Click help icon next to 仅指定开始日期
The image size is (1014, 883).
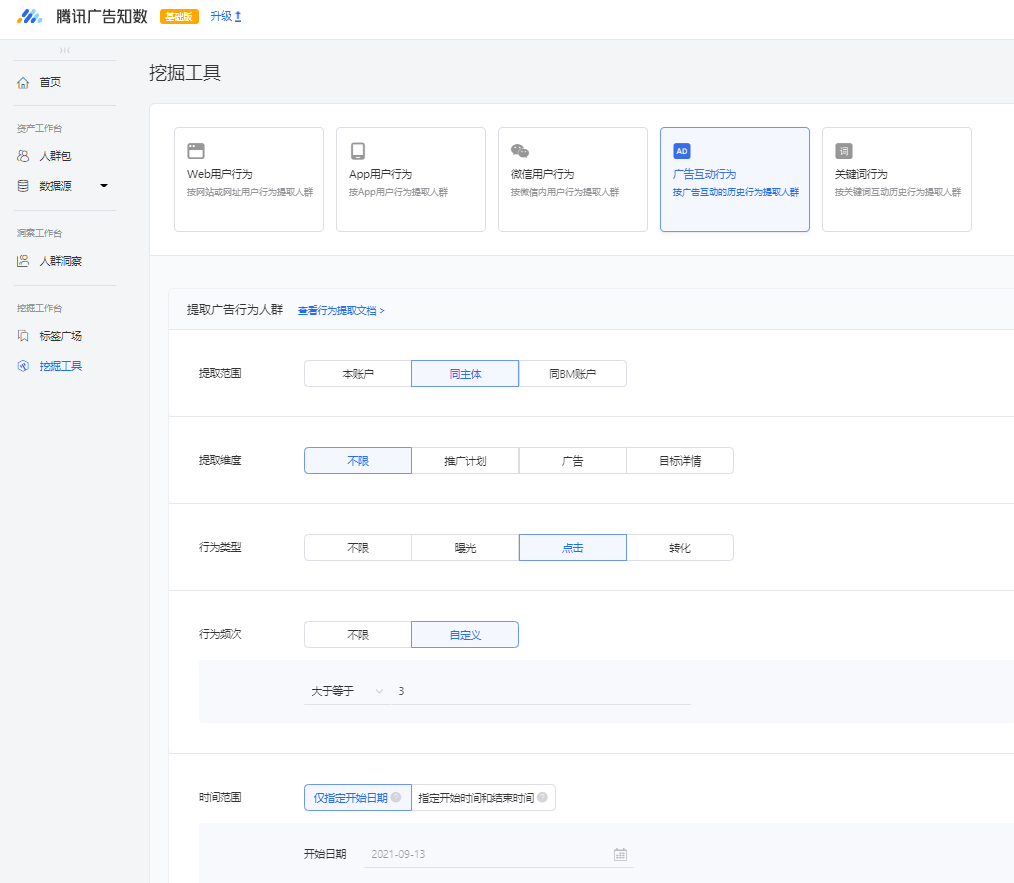coord(396,797)
